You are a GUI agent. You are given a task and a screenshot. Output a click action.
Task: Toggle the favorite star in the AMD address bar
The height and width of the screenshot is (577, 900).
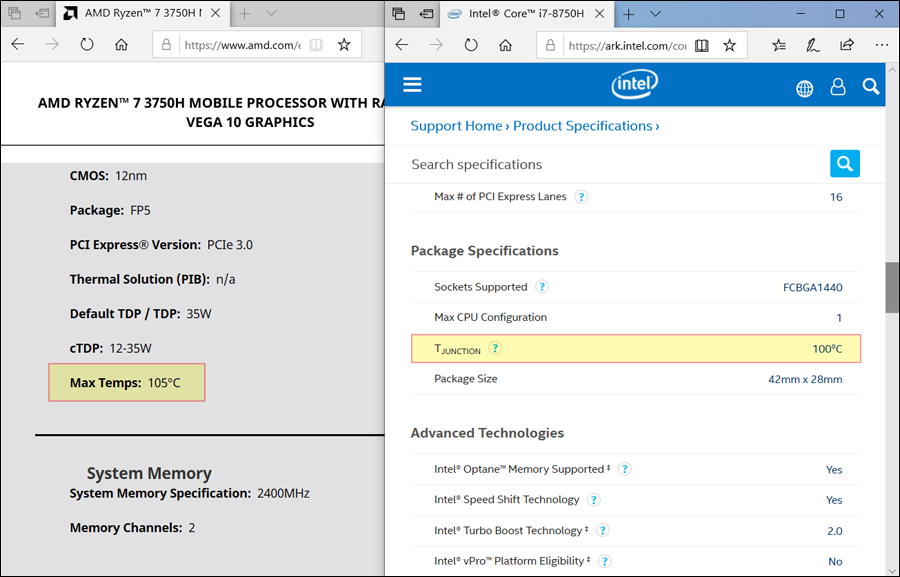pyautogui.click(x=344, y=45)
